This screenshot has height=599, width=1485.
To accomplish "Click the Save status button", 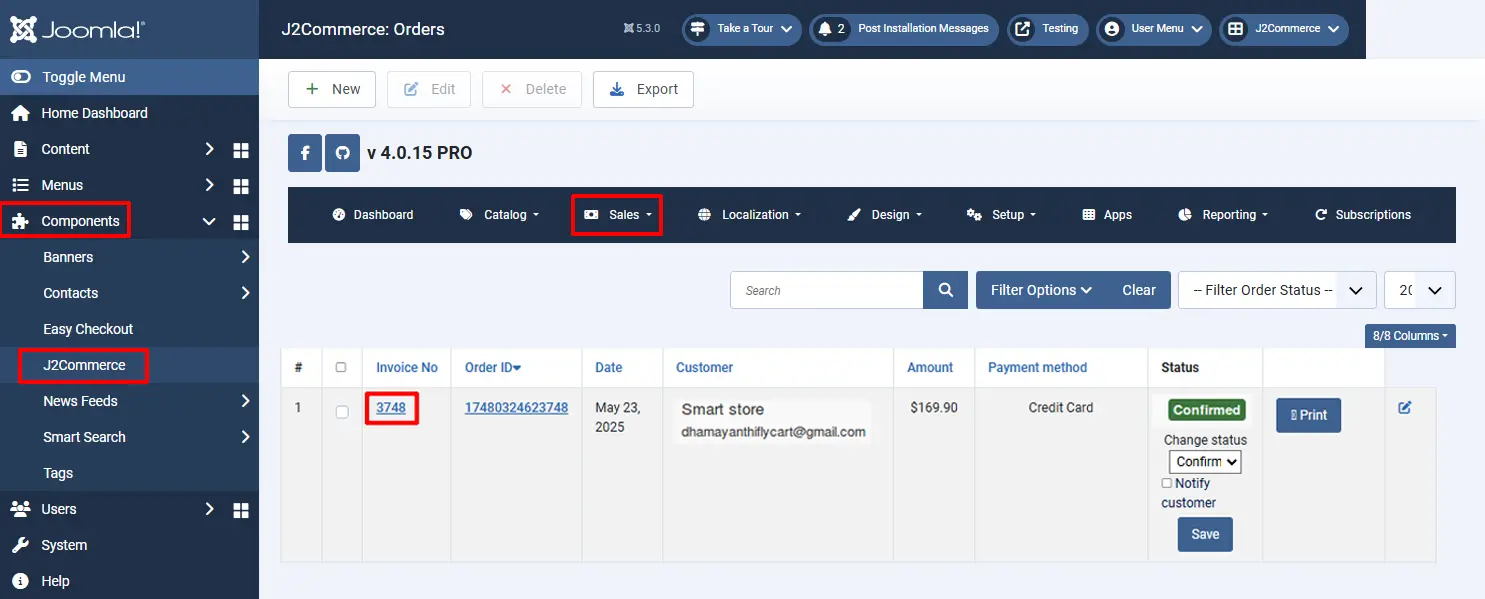I will pos(1205,534).
